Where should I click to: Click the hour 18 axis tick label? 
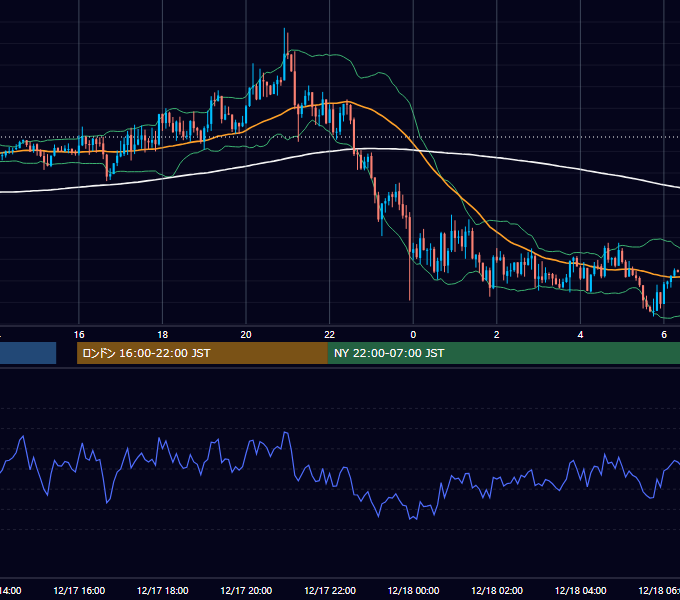point(163,335)
